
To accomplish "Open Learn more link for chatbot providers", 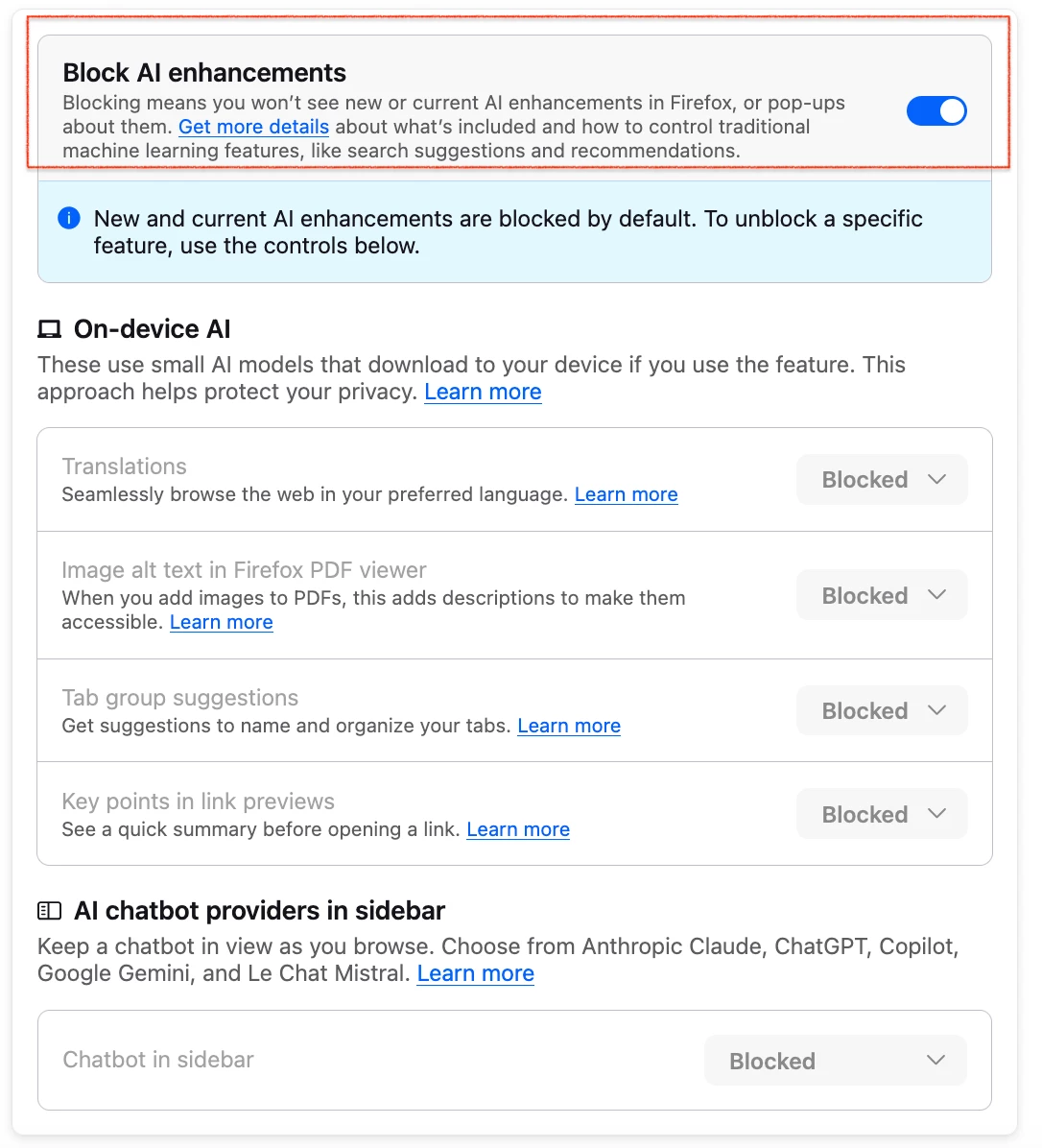I will click(475, 973).
